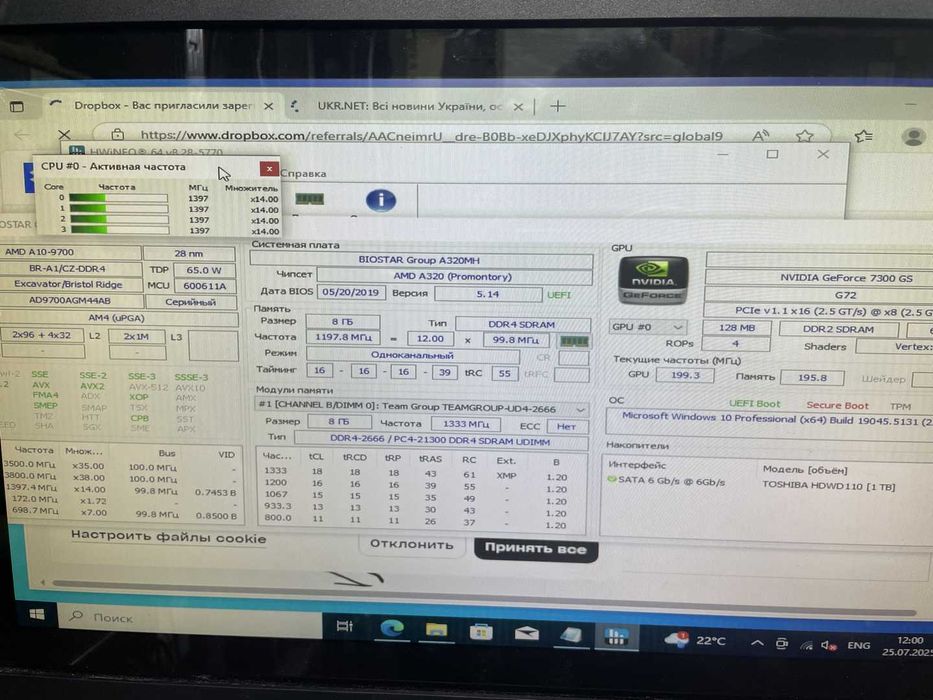The width and height of the screenshot is (933, 700).
Task: Open a new browser tab
Action: point(558,107)
